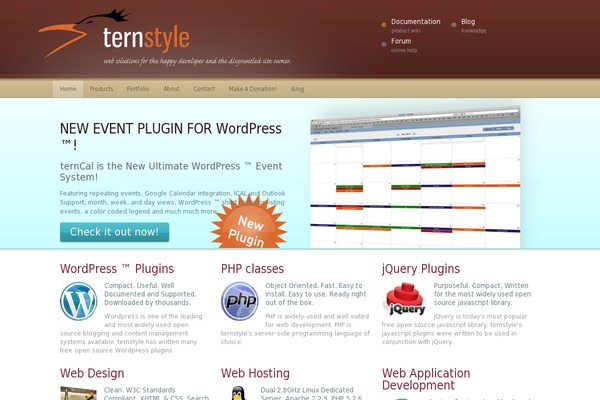This screenshot has height=400, width=600.
Task: Click the bullet dot beside Documentation
Action: (x=384, y=25)
